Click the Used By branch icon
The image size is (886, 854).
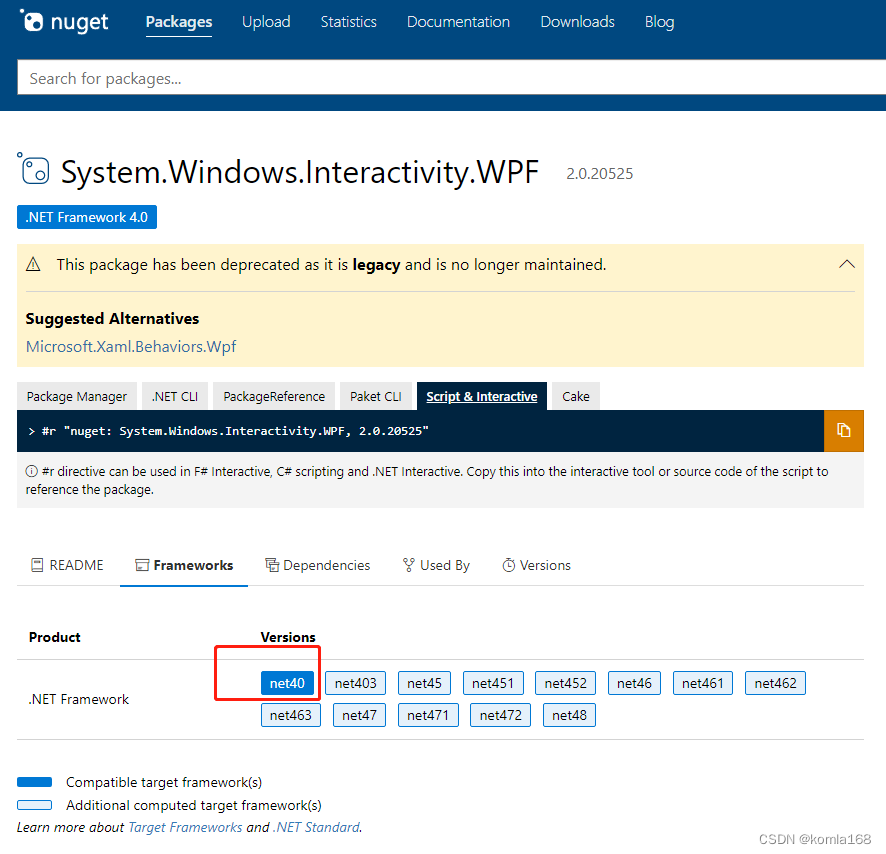coord(408,565)
